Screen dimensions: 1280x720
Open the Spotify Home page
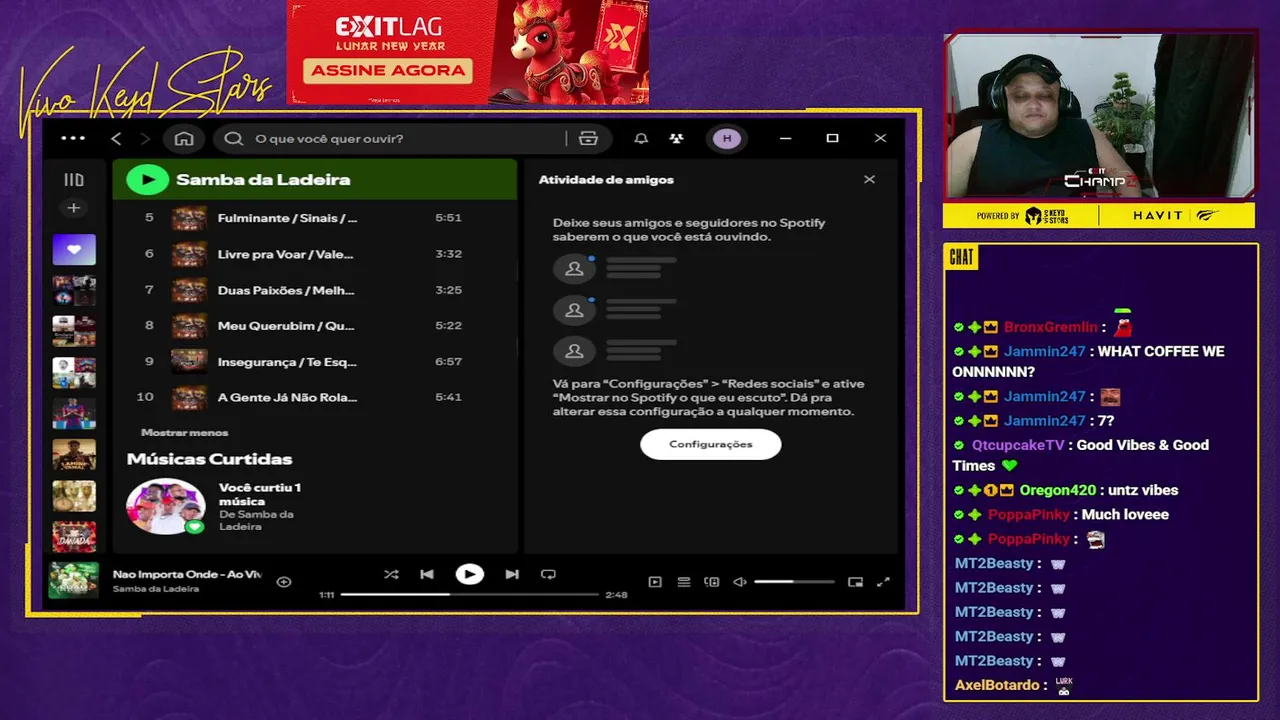click(184, 138)
